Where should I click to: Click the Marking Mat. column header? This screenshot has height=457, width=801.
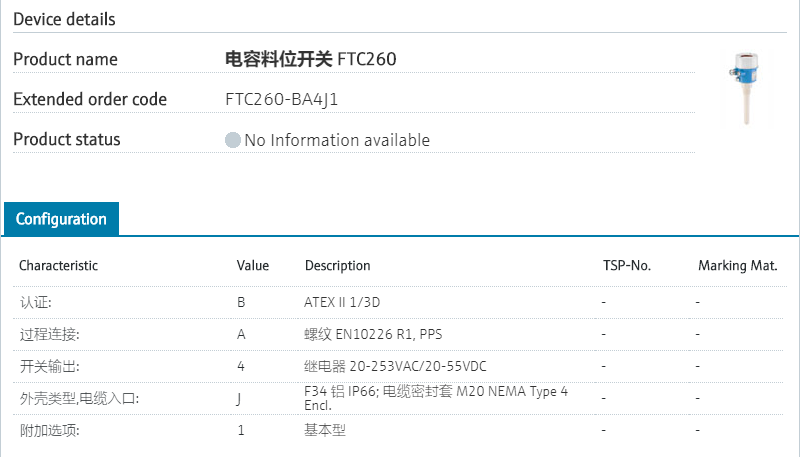coord(737,266)
